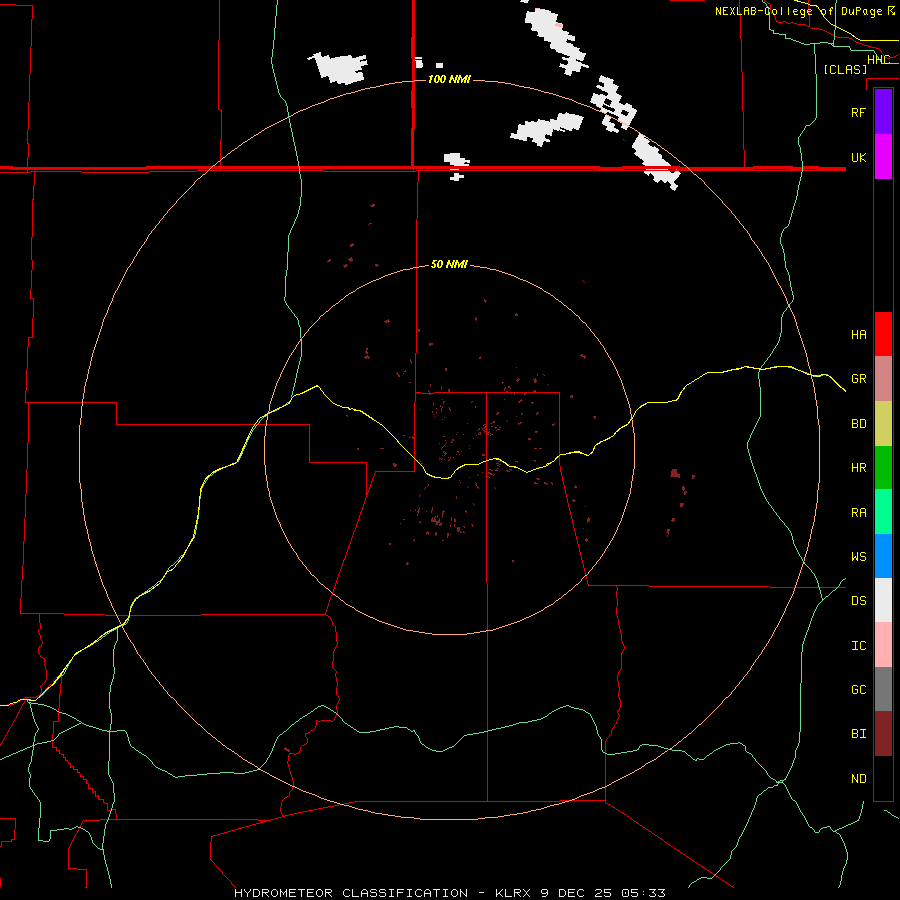Screen dimensions: 900x900
Task: Select the GR dusty-pink legend swatch
Action: pyautogui.click(x=883, y=379)
